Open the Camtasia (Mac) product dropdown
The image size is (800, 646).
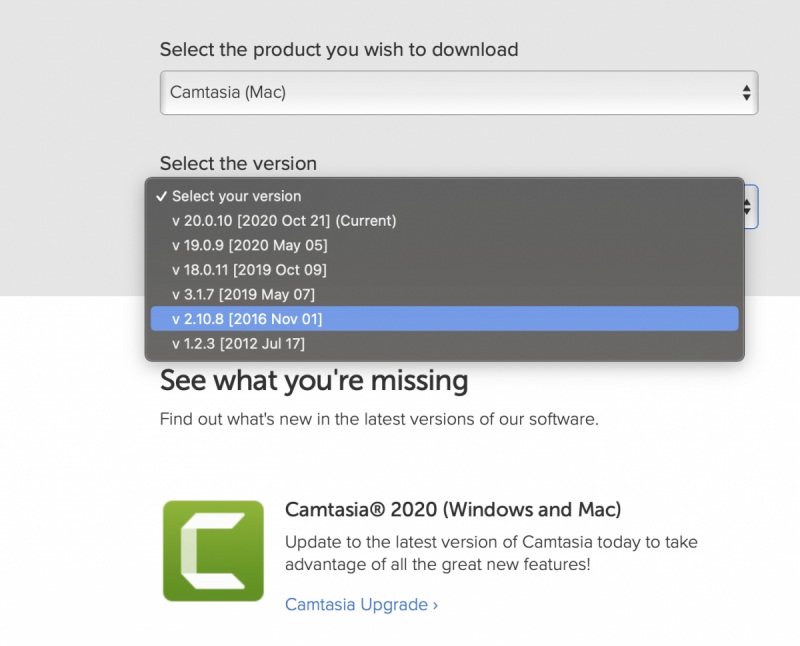click(459, 92)
